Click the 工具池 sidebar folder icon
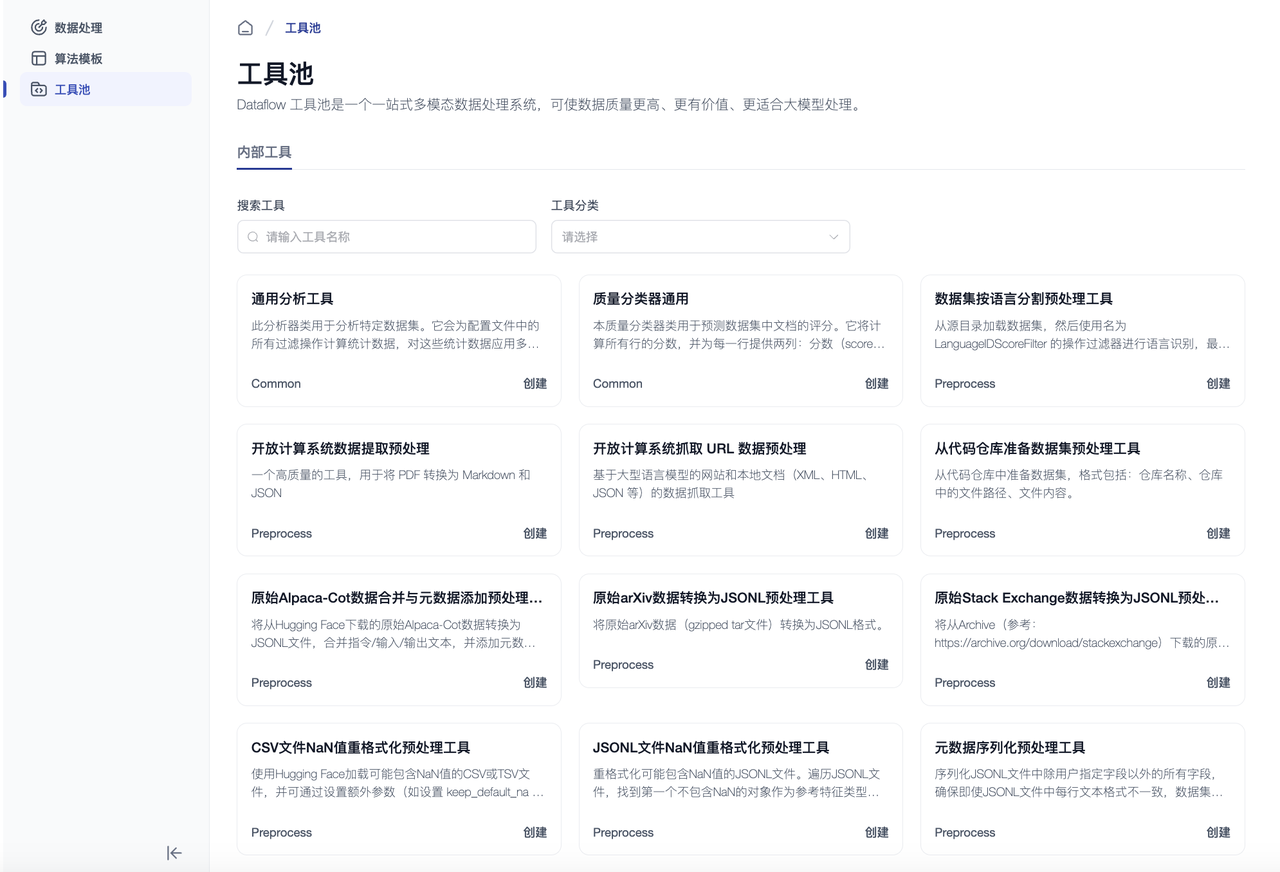The height and width of the screenshot is (872, 1280). coord(39,89)
